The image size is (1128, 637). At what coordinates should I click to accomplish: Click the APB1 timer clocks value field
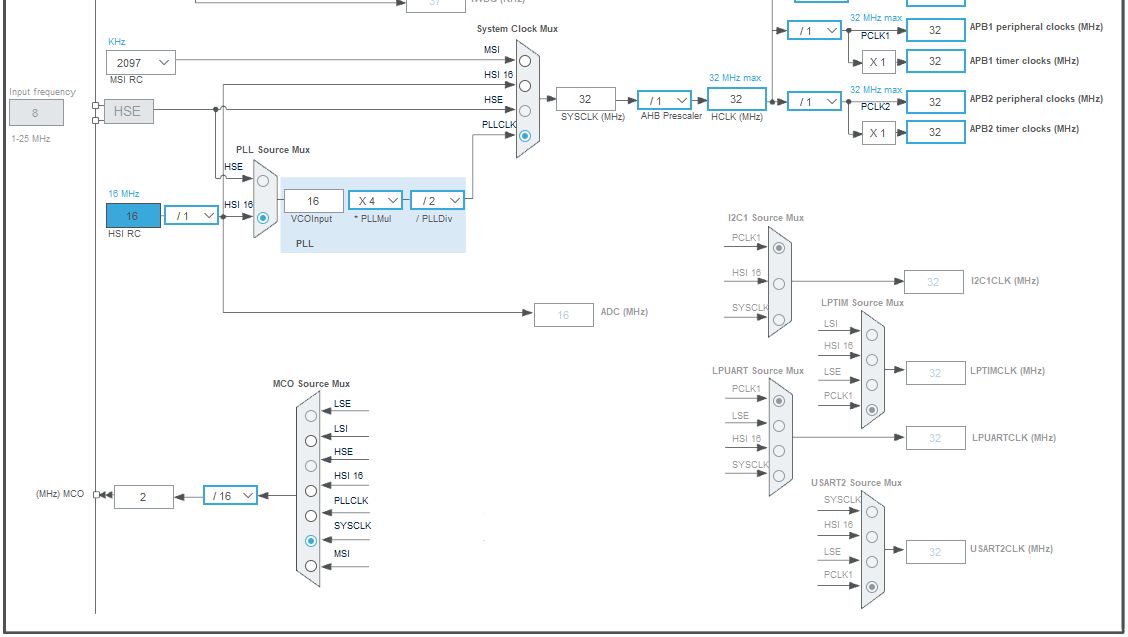[x=935, y=61]
